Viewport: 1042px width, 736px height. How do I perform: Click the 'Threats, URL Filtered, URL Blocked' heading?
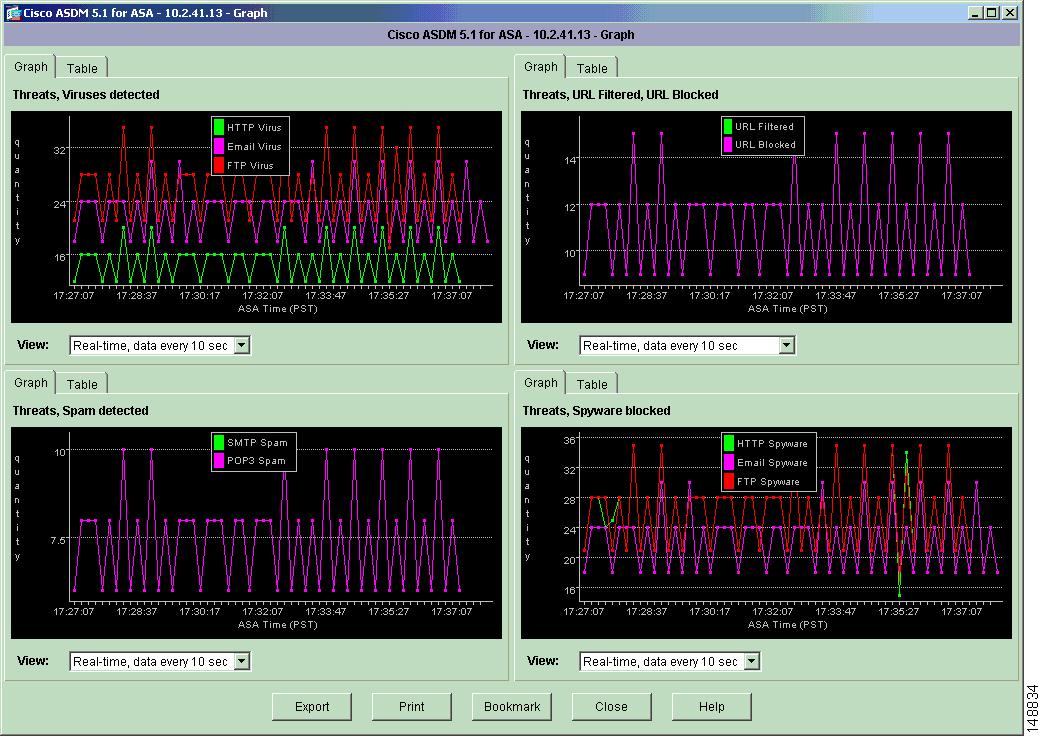(620, 94)
